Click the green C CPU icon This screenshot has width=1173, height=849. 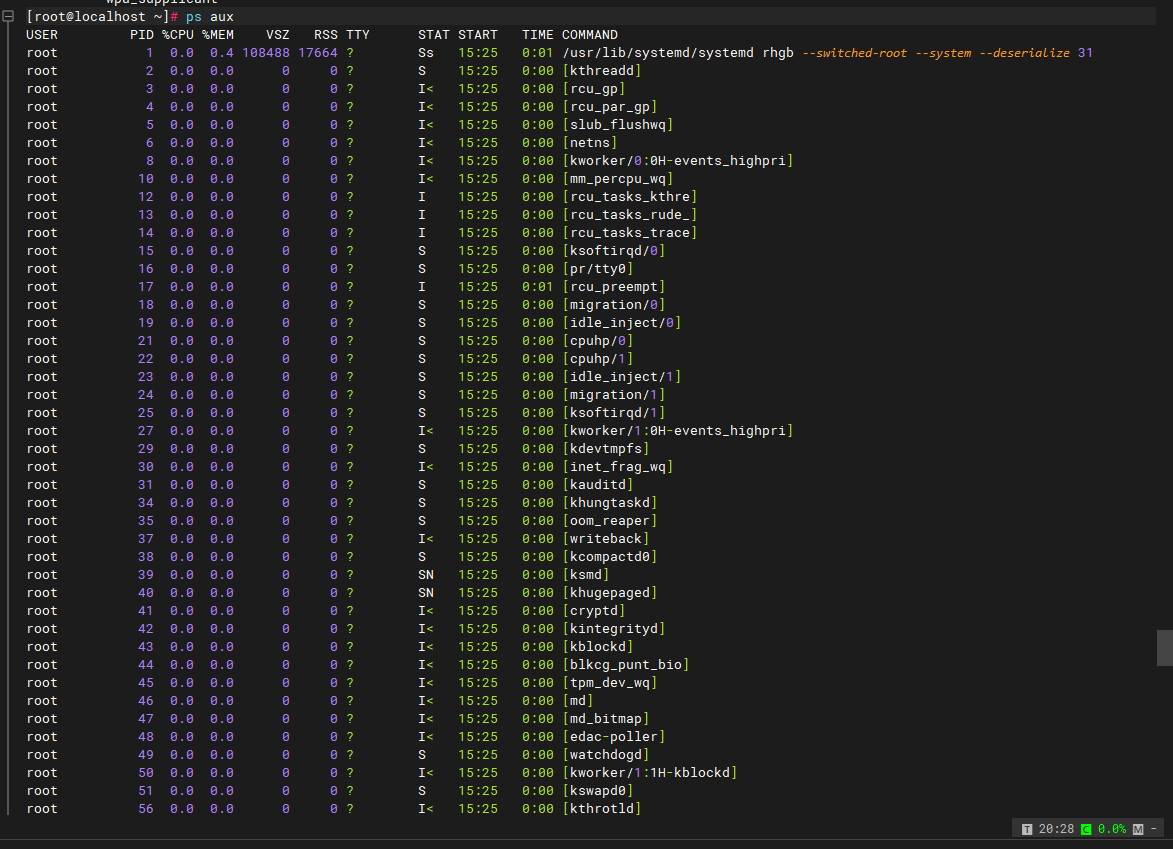click(x=1086, y=829)
